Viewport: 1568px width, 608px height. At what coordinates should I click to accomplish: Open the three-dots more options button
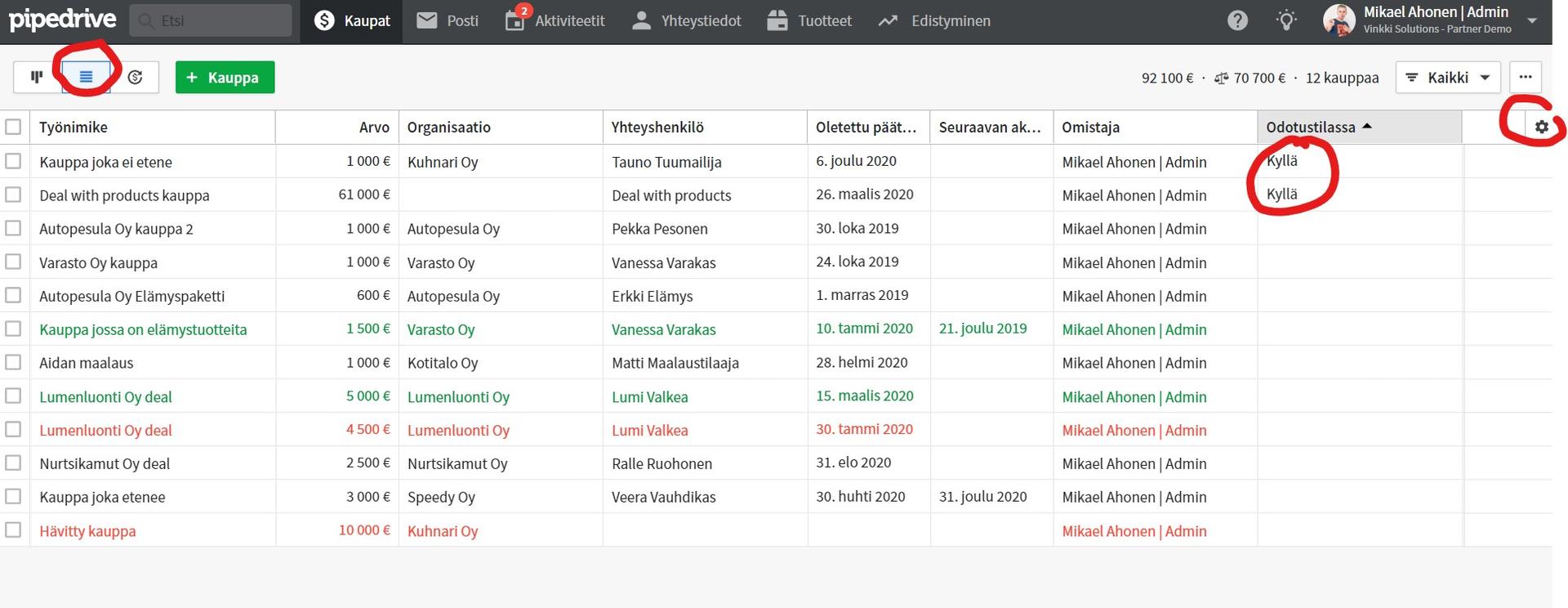1525,78
